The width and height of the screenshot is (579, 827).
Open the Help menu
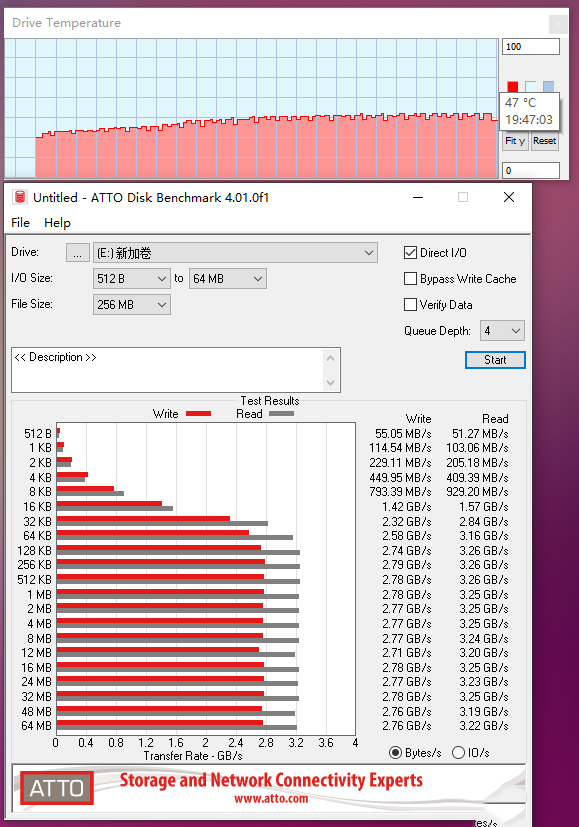click(57, 223)
